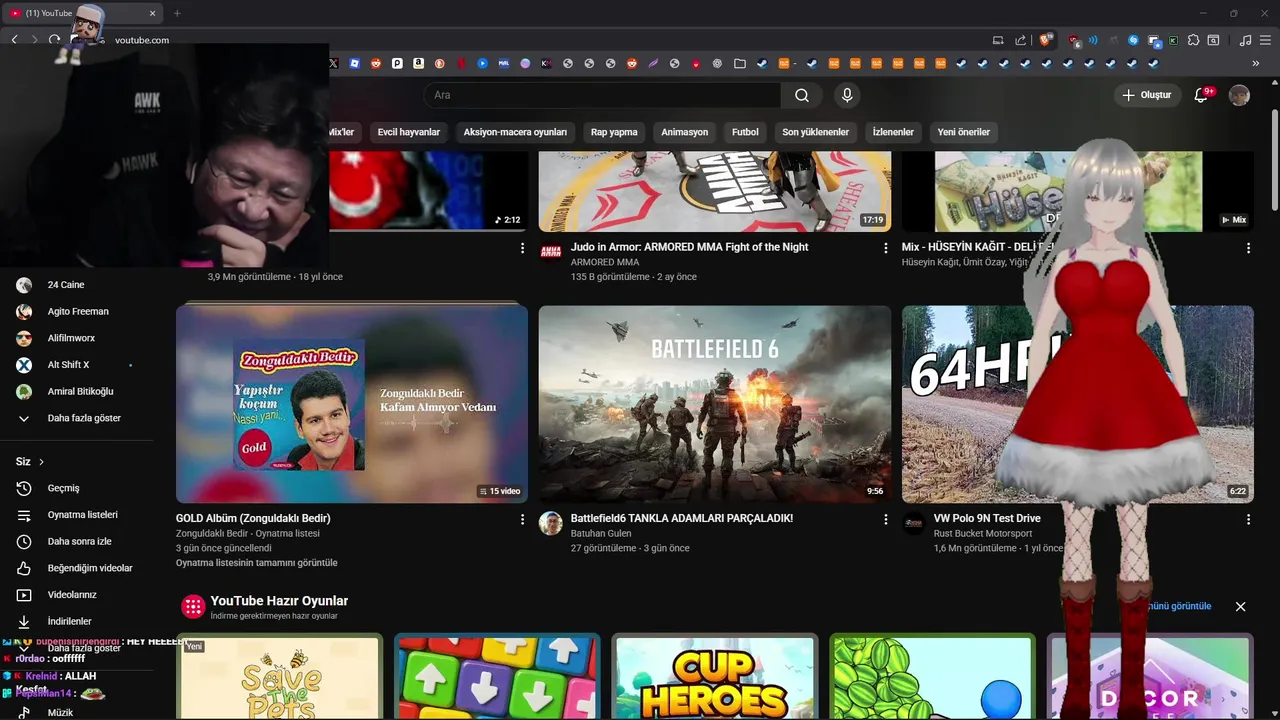Play the Battlefield 6 video thumbnail
The width and height of the screenshot is (1280, 720).
(715, 404)
